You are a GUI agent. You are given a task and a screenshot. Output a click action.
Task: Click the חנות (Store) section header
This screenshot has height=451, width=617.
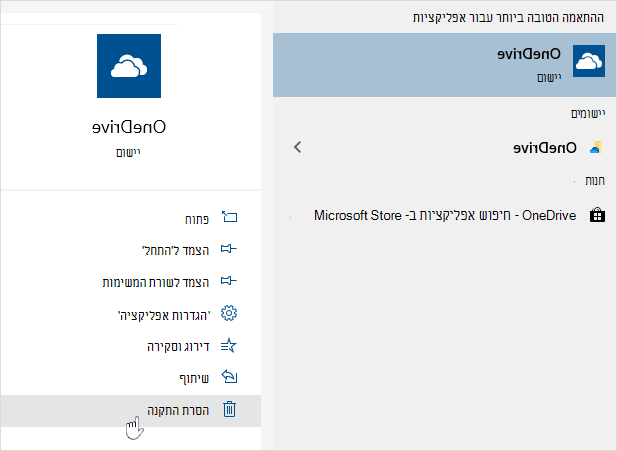click(595, 181)
